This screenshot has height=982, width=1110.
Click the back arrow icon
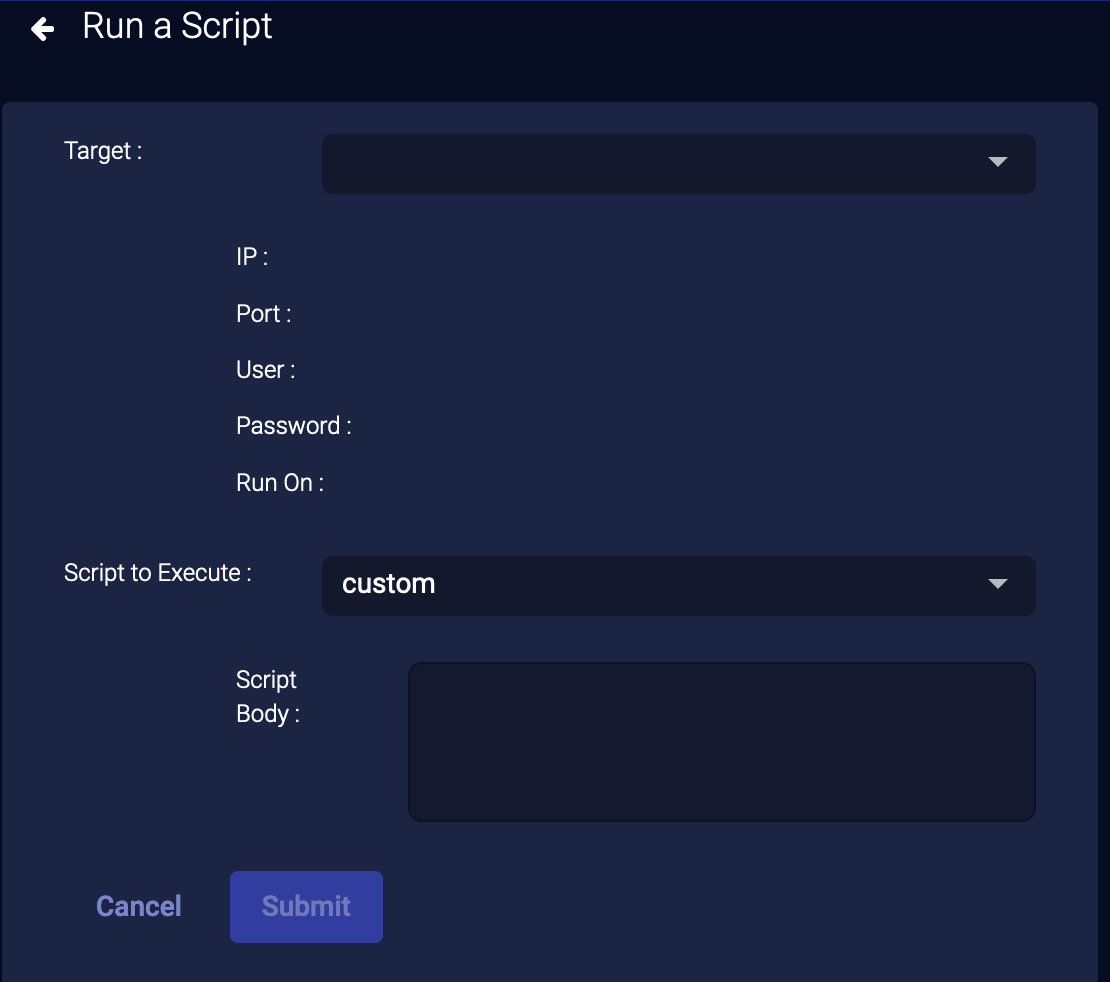42,29
